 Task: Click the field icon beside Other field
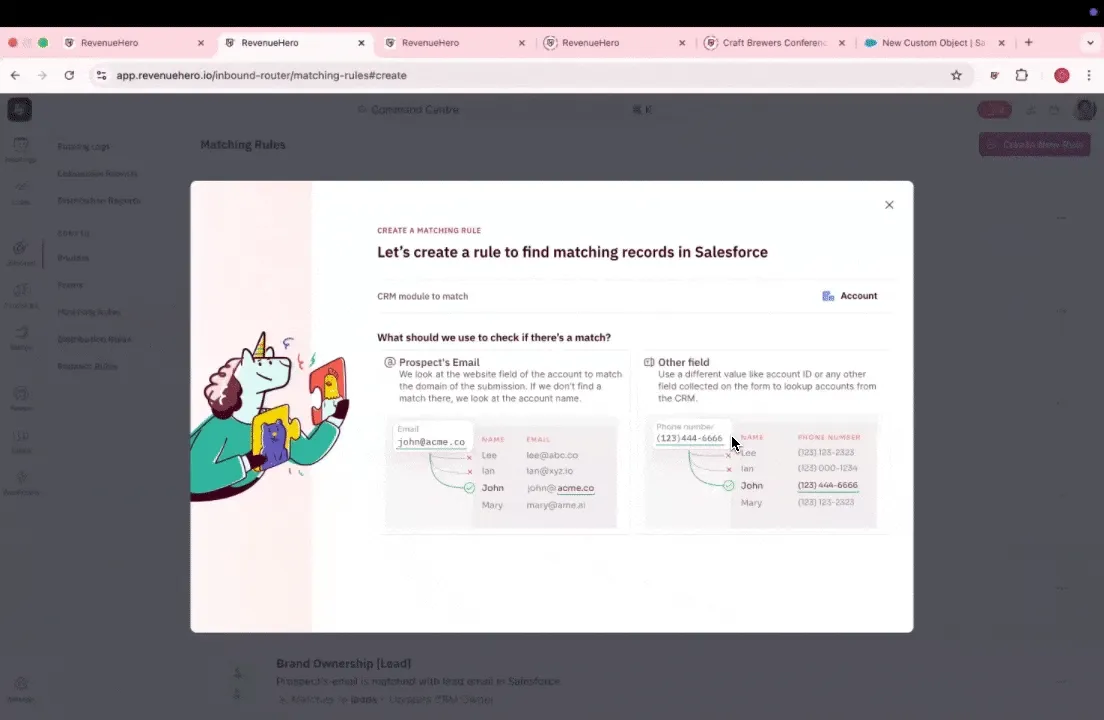648,362
